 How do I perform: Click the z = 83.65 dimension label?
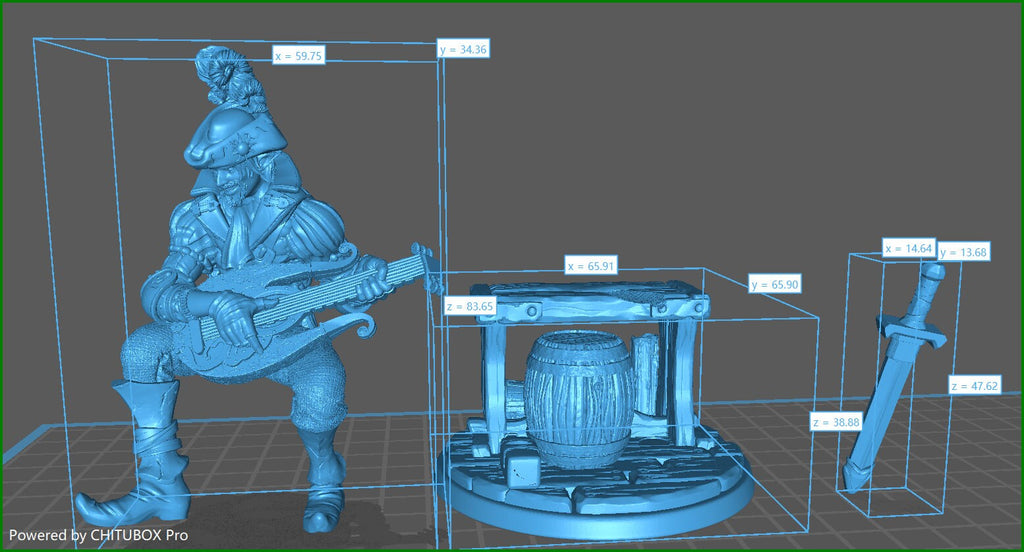(470, 306)
